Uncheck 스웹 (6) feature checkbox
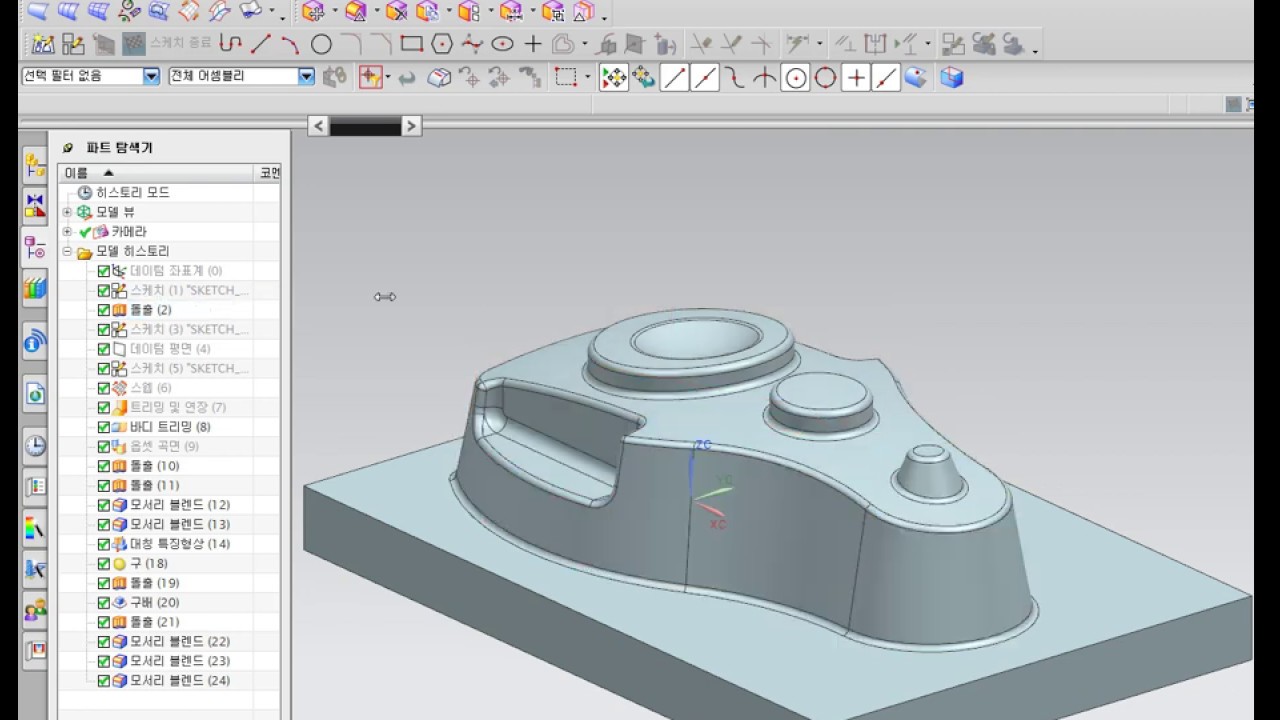 pyautogui.click(x=104, y=388)
